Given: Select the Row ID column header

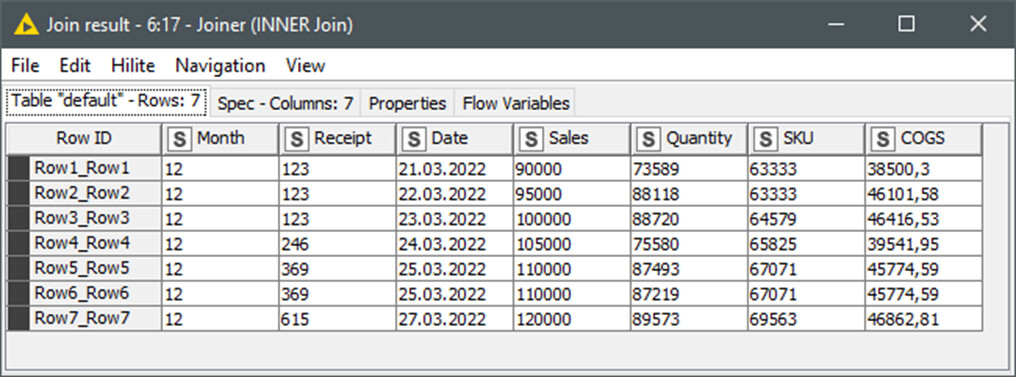Looking at the screenshot, I should pyautogui.click(x=84, y=139).
